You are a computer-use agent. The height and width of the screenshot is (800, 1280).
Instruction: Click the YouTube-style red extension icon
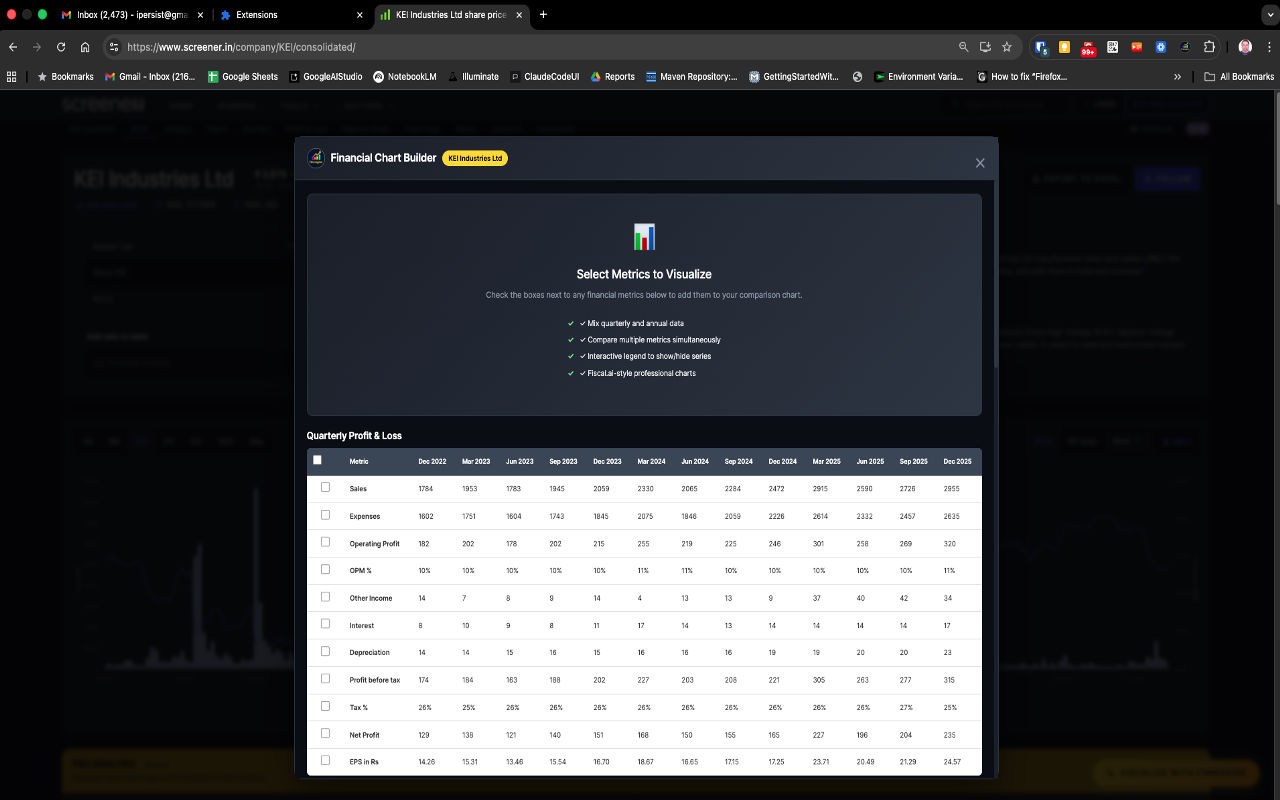[x=1135, y=46]
